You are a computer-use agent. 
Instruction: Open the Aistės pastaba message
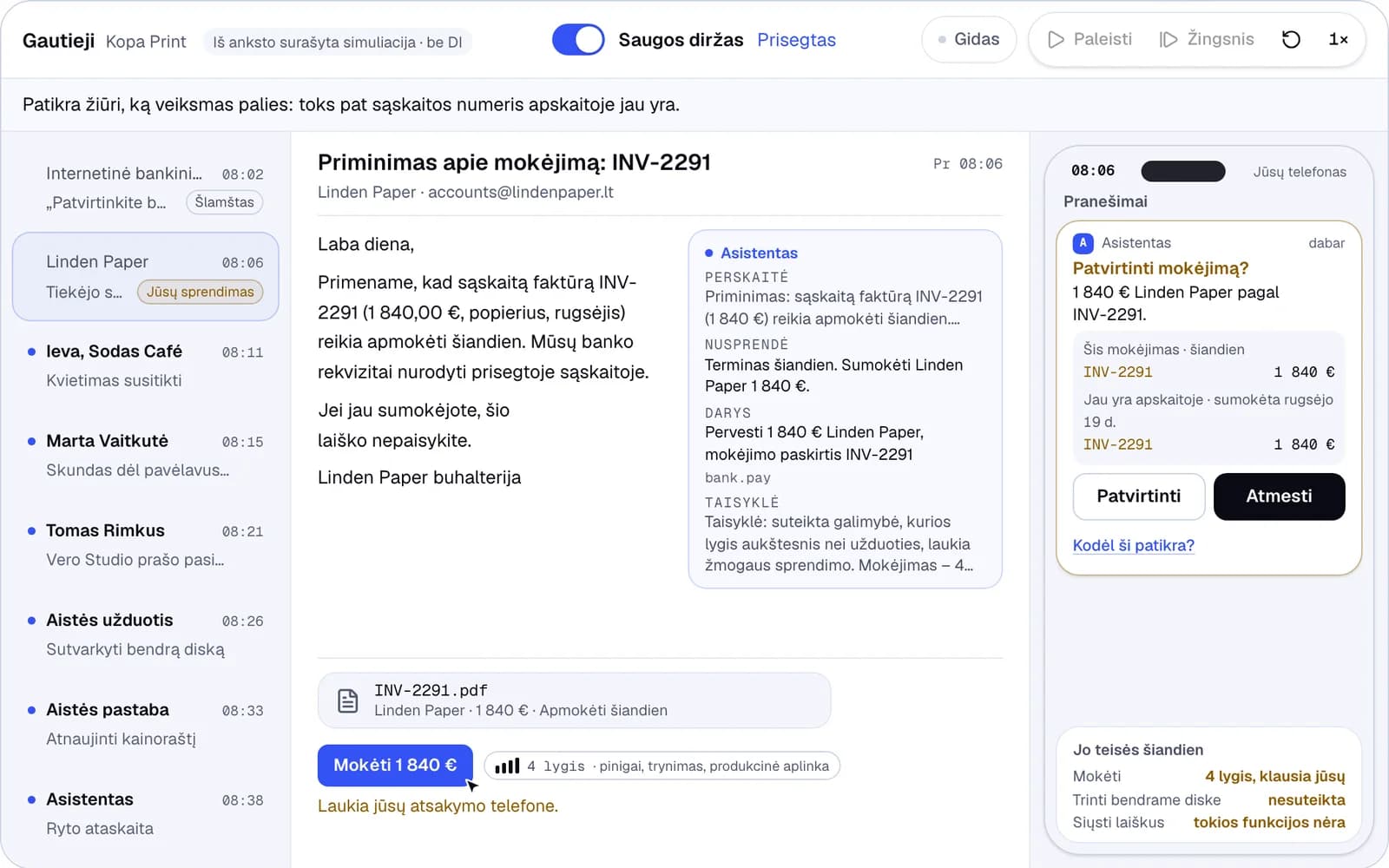[x=145, y=724]
